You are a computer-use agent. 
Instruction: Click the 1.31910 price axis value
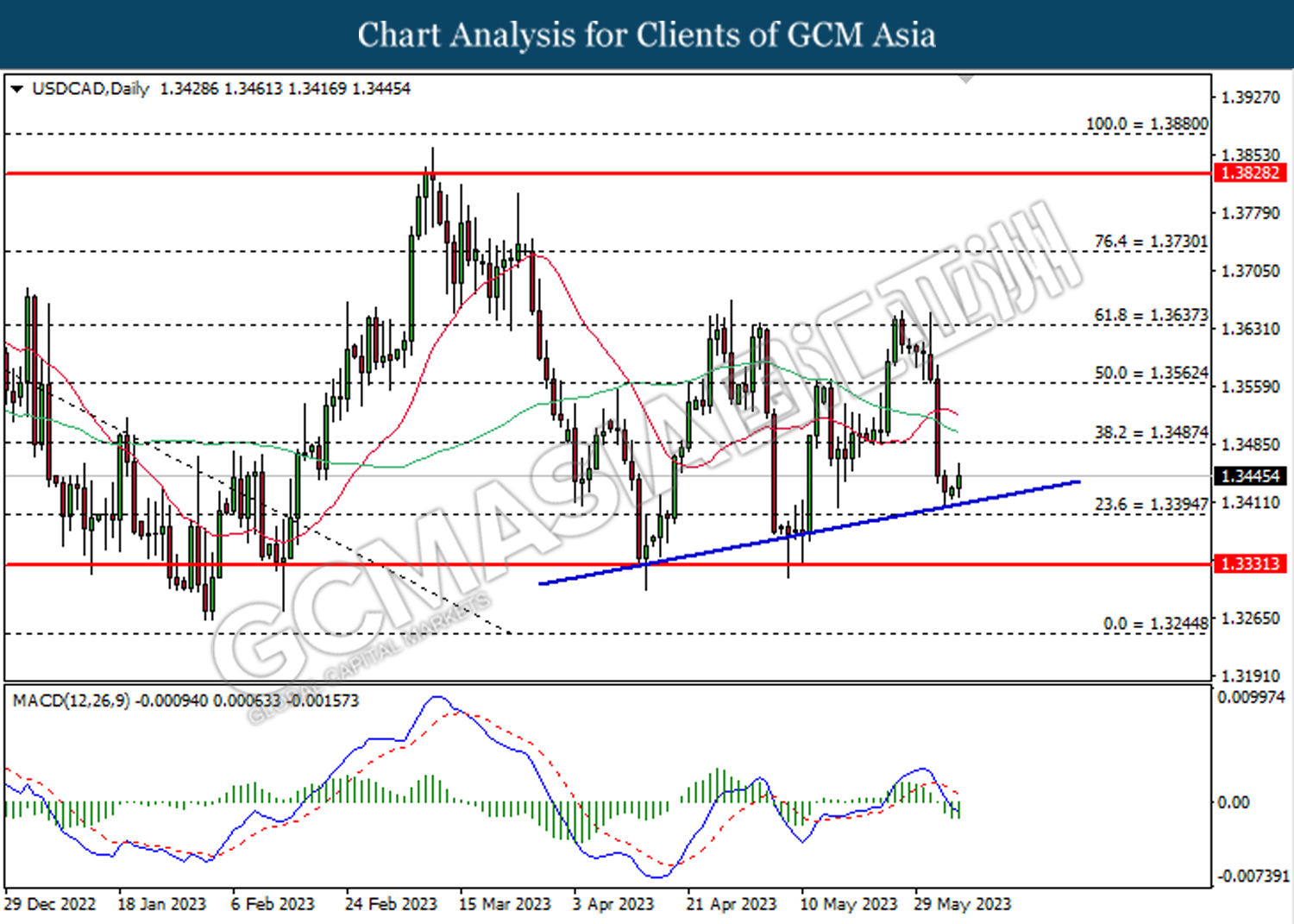point(1250,676)
